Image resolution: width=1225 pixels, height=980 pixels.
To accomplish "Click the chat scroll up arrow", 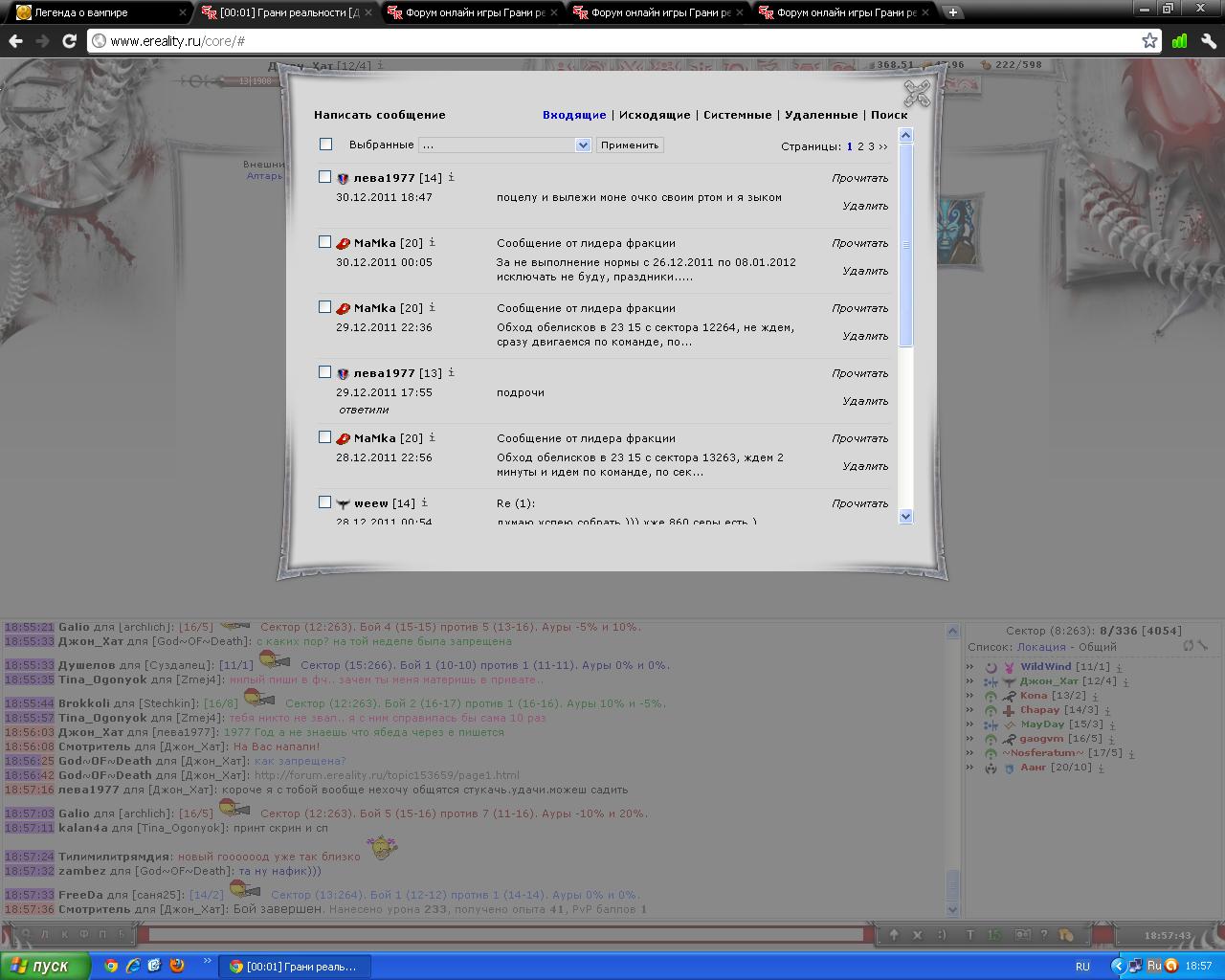I will coord(952,631).
